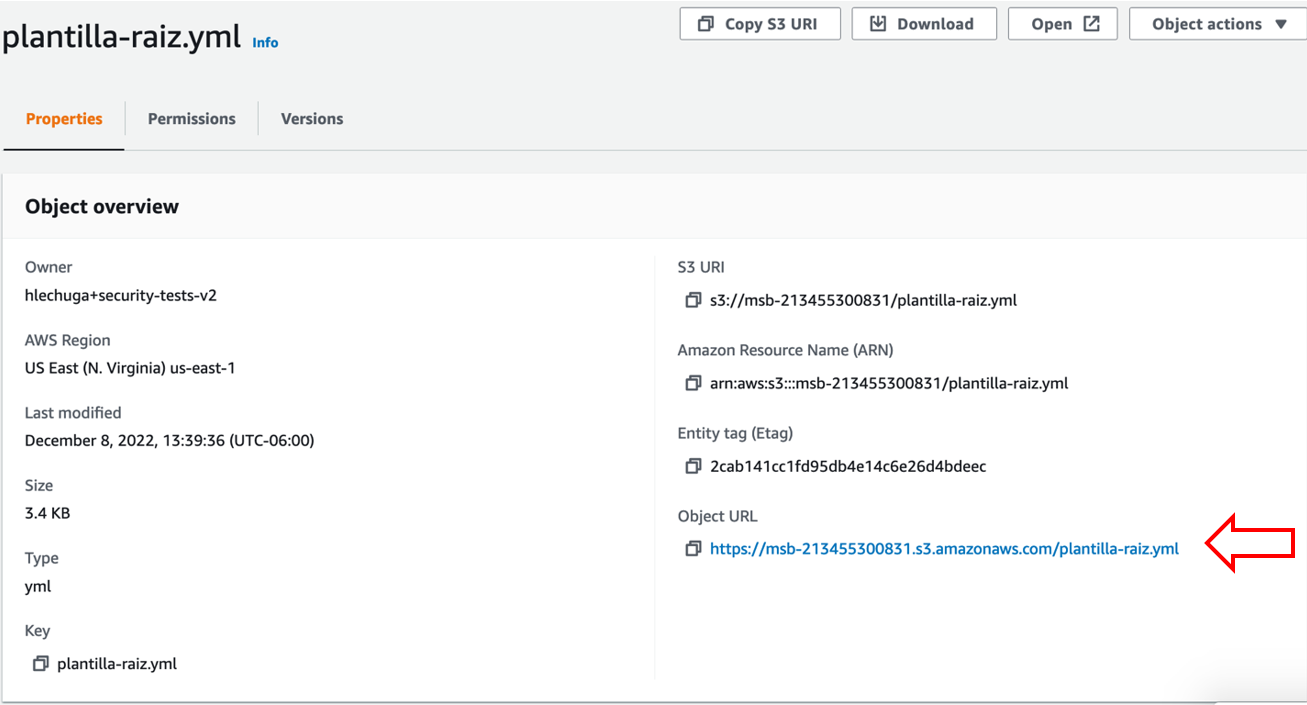Copy the Key plantilla-raiz.yml icon
The width and height of the screenshot is (1307, 705).
coord(40,663)
